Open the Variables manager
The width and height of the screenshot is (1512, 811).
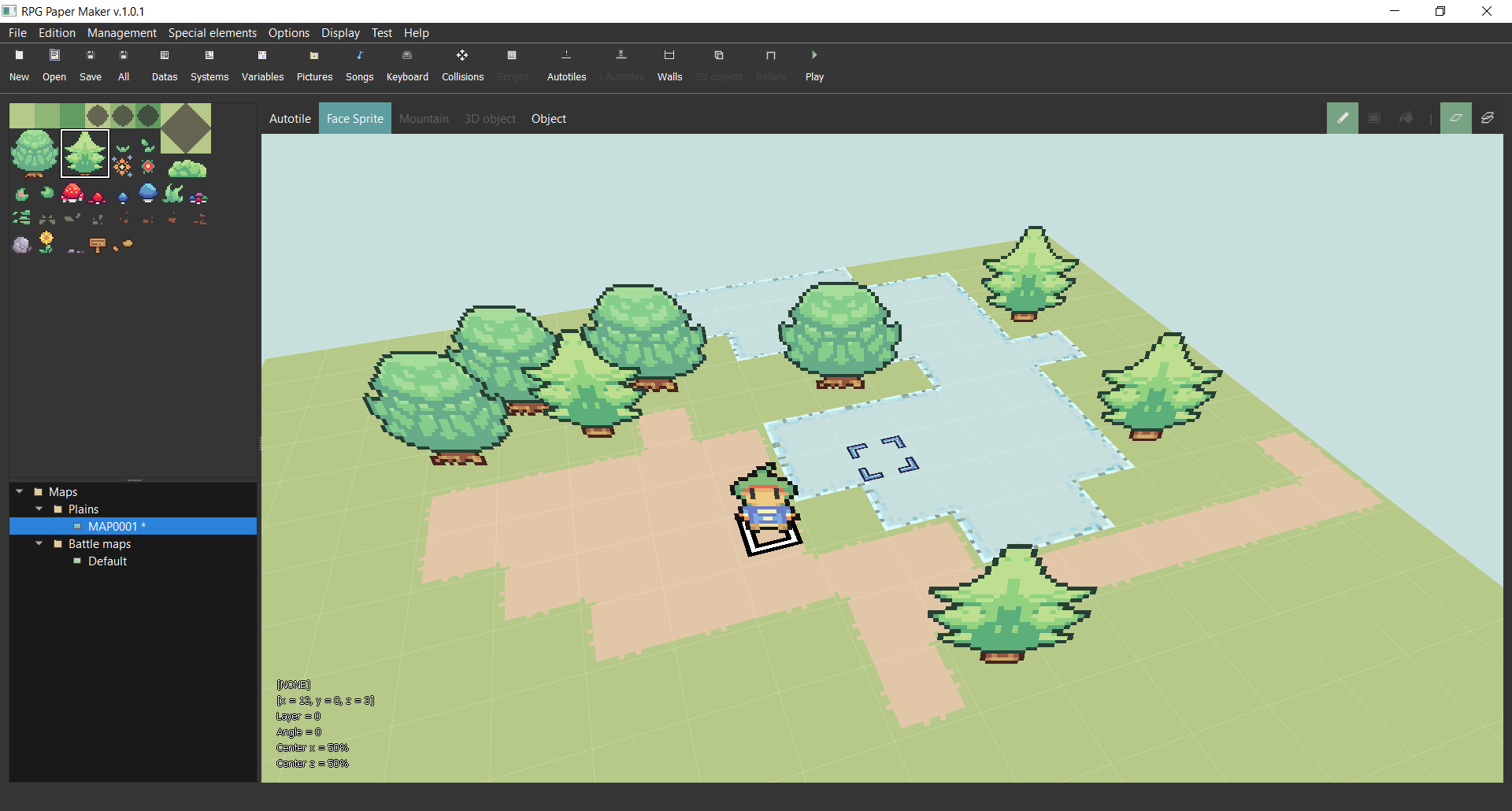coord(262,65)
